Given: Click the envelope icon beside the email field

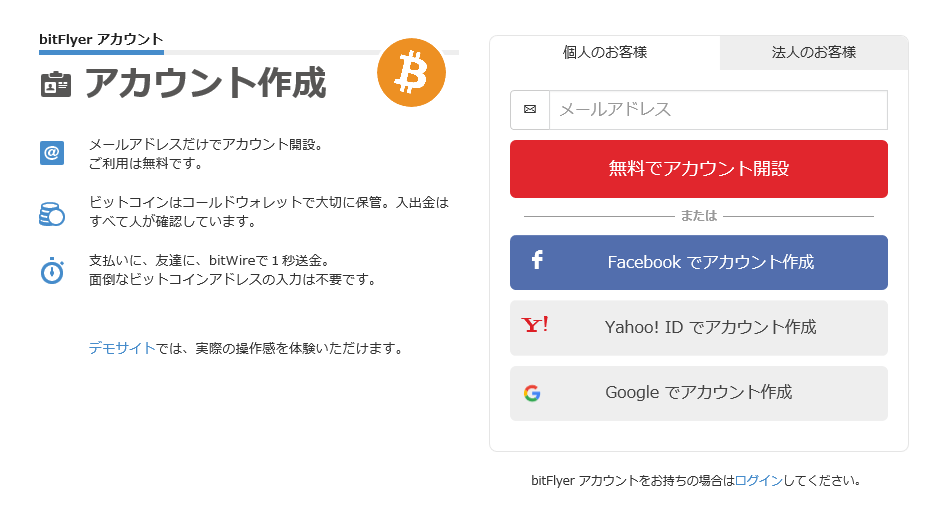Looking at the screenshot, I should [530, 110].
